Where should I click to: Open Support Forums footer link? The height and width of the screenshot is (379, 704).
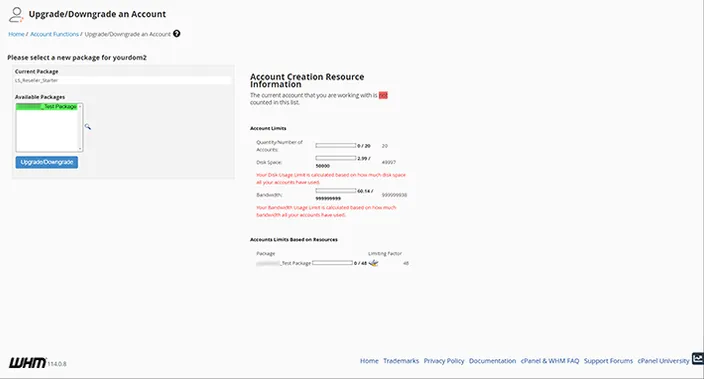pyautogui.click(x=608, y=361)
